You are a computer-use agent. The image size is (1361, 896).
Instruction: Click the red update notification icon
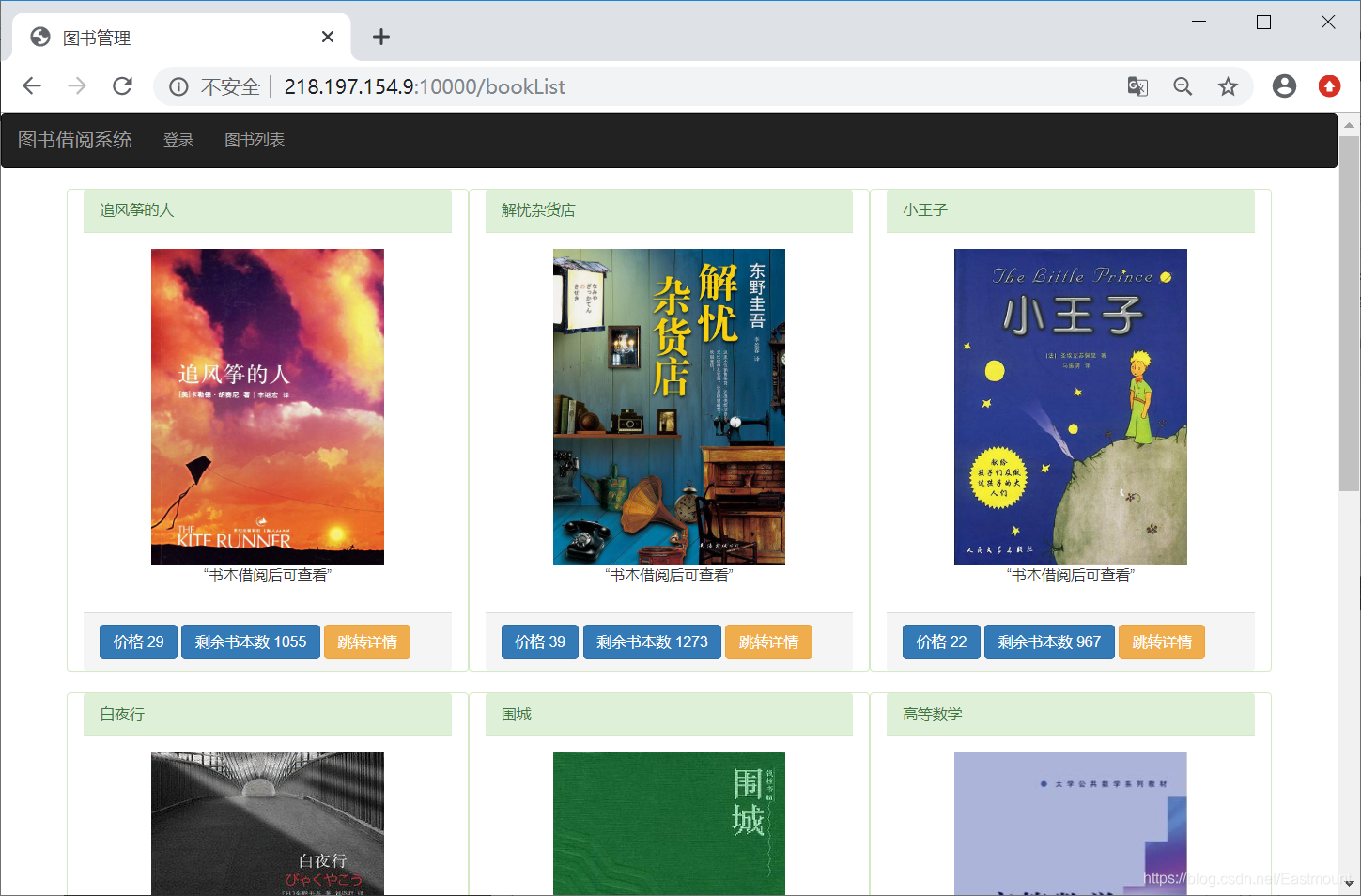(1329, 86)
